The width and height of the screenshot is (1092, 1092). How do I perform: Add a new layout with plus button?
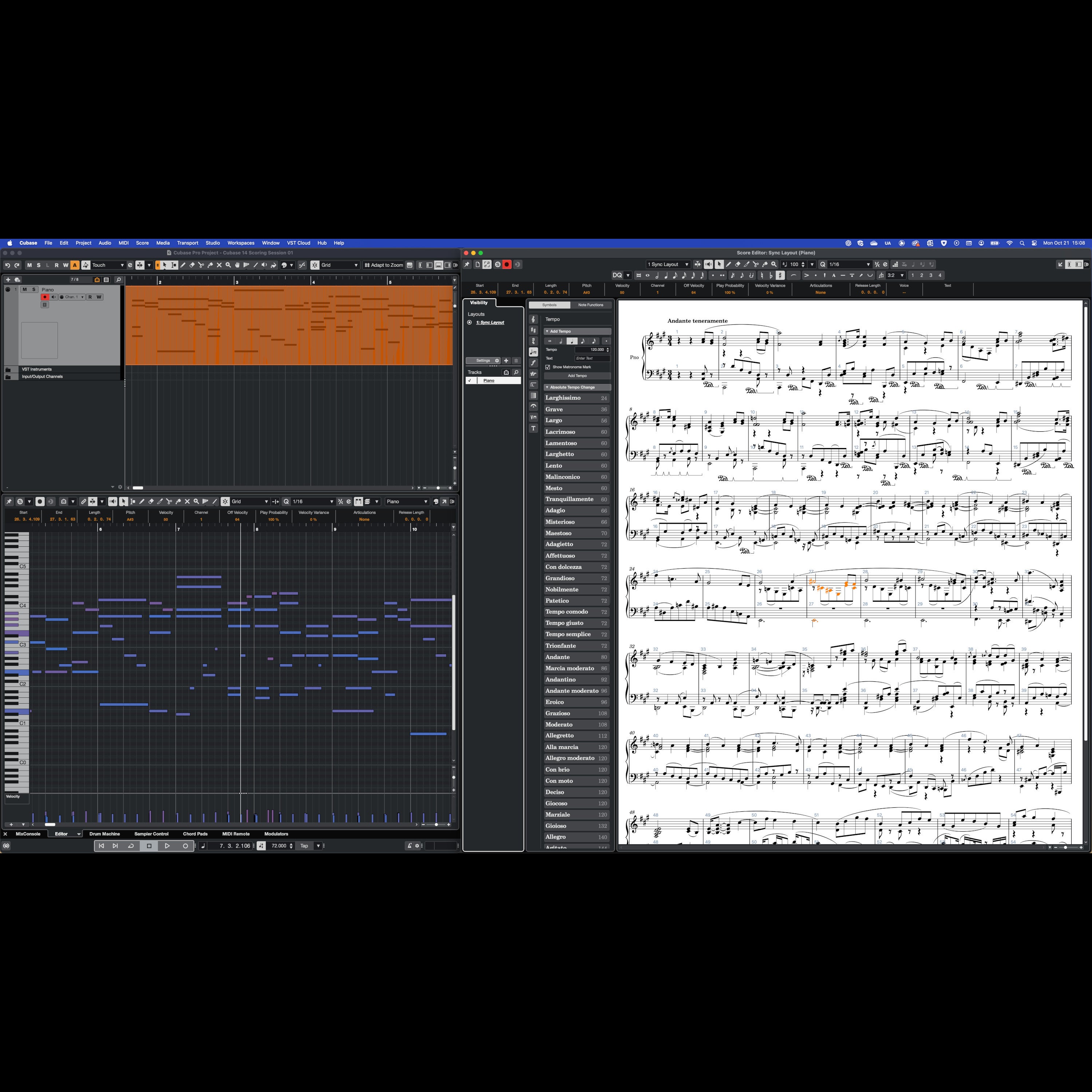tap(506, 361)
